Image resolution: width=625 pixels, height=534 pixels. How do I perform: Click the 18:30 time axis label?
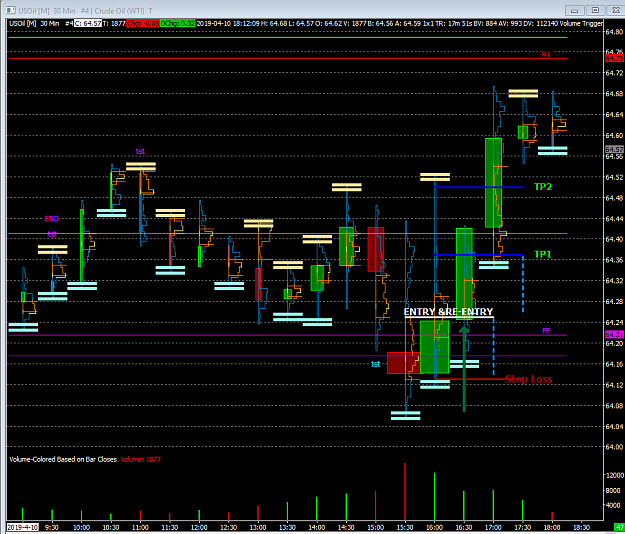[x=582, y=527]
